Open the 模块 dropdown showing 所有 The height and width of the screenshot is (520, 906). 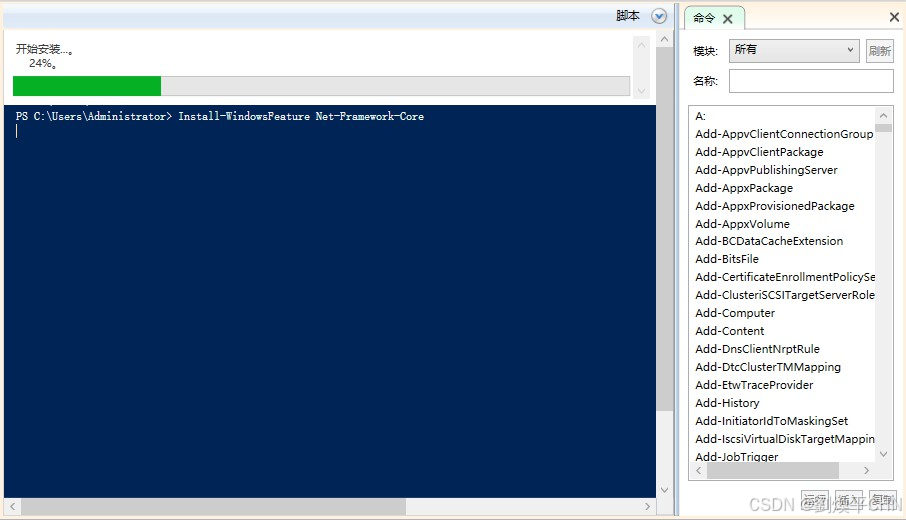click(x=794, y=50)
